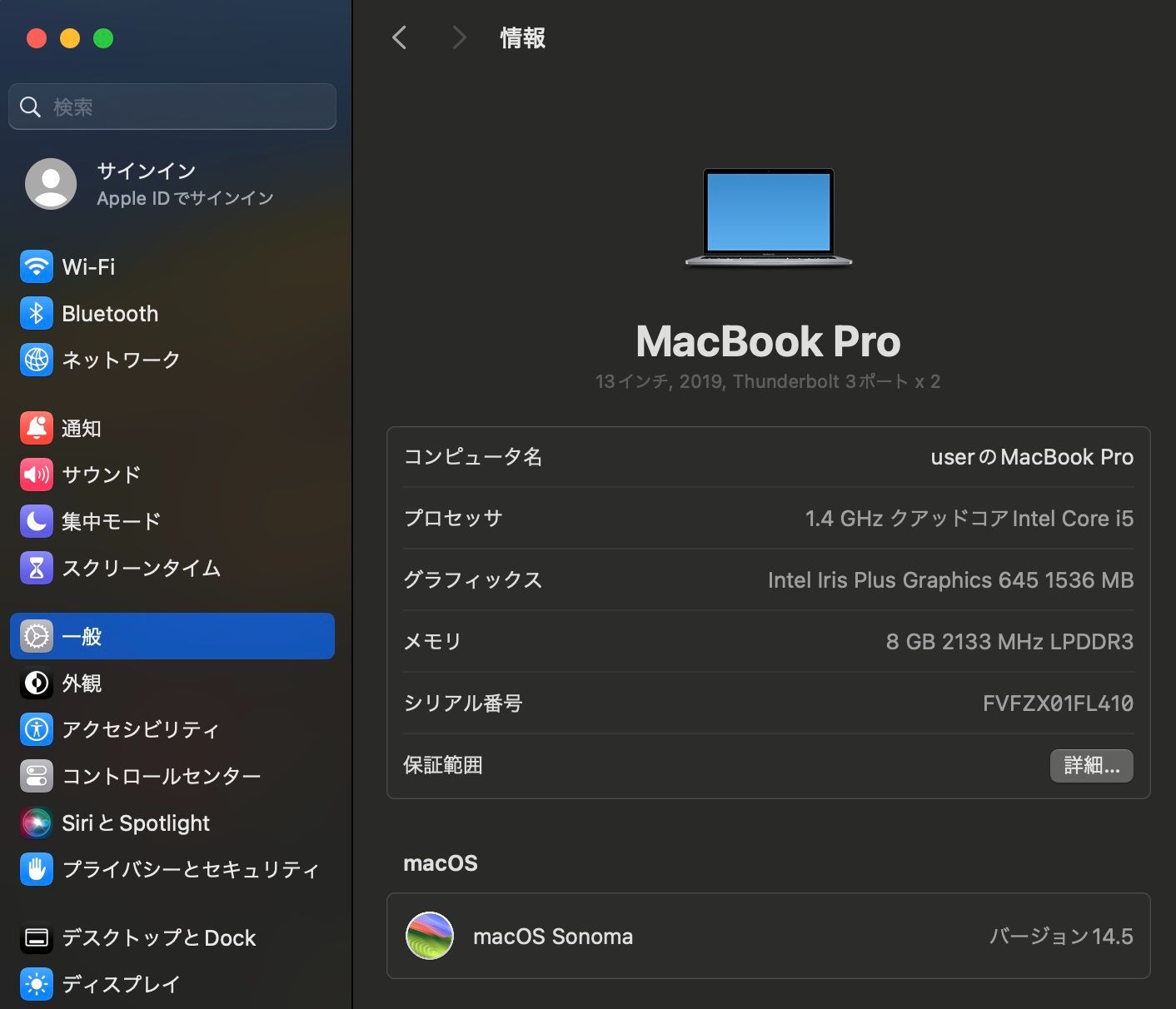
Task: Open ネットワーク label in sidebar
Action: point(121,360)
